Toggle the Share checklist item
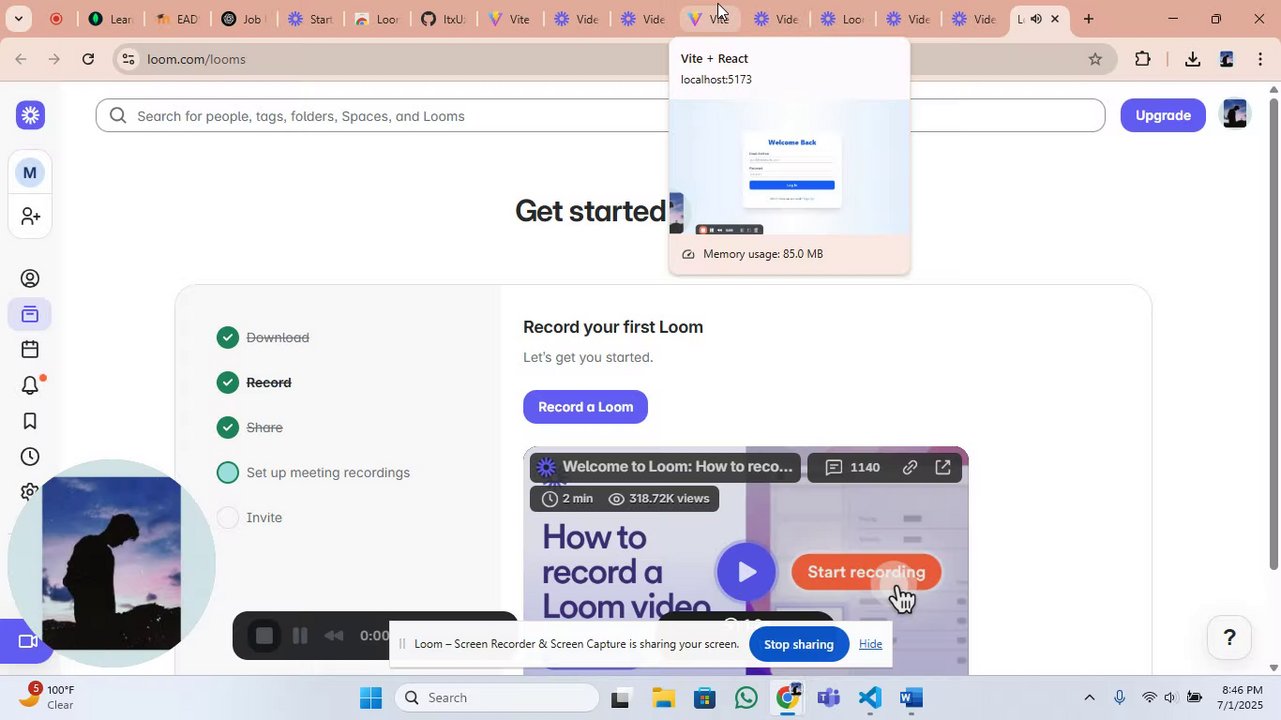The image size is (1281, 720). (249, 427)
